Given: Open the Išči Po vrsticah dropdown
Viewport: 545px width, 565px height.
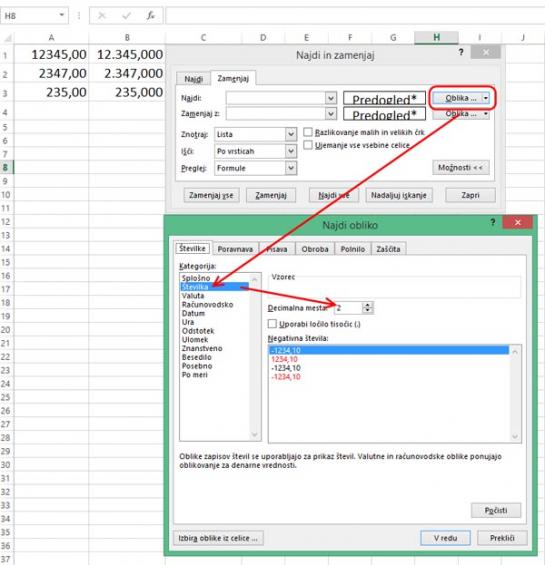Looking at the screenshot, I should [x=291, y=151].
